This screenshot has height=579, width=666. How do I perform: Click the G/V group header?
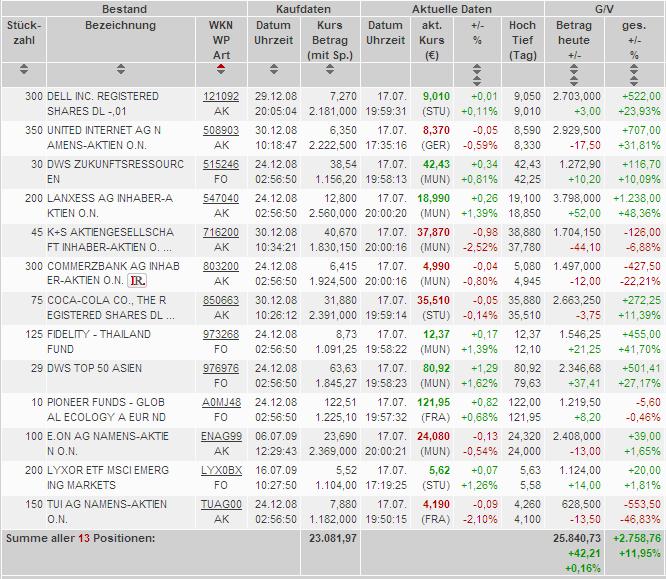[x=604, y=9]
